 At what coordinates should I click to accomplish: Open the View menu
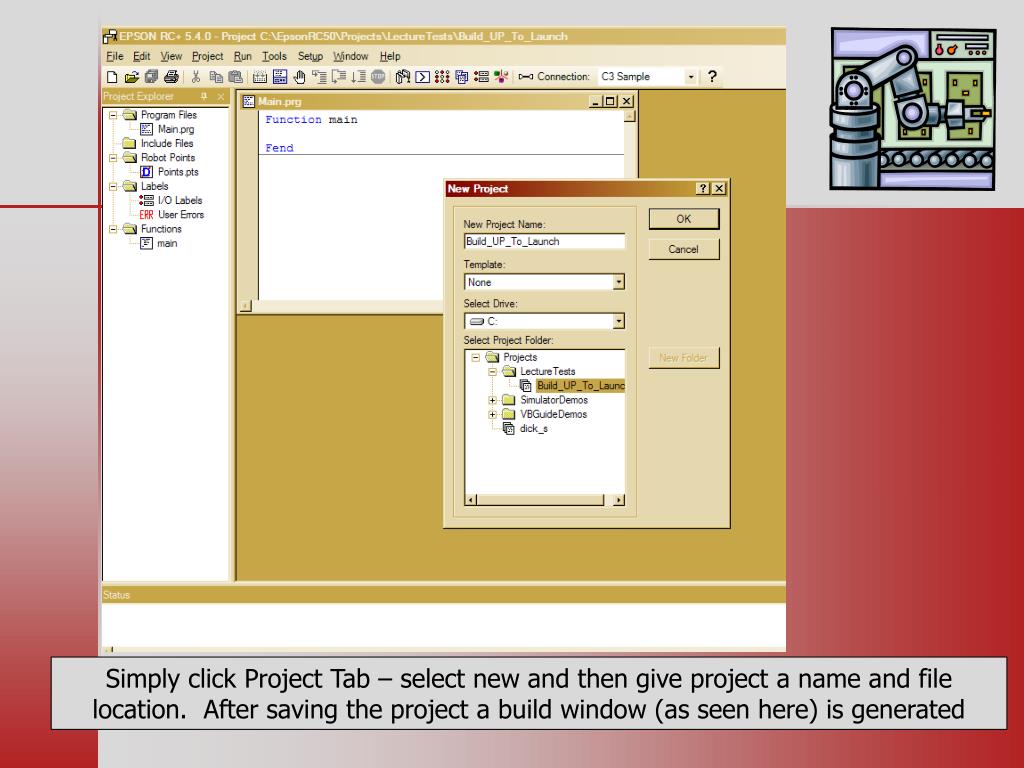tap(171, 57)
